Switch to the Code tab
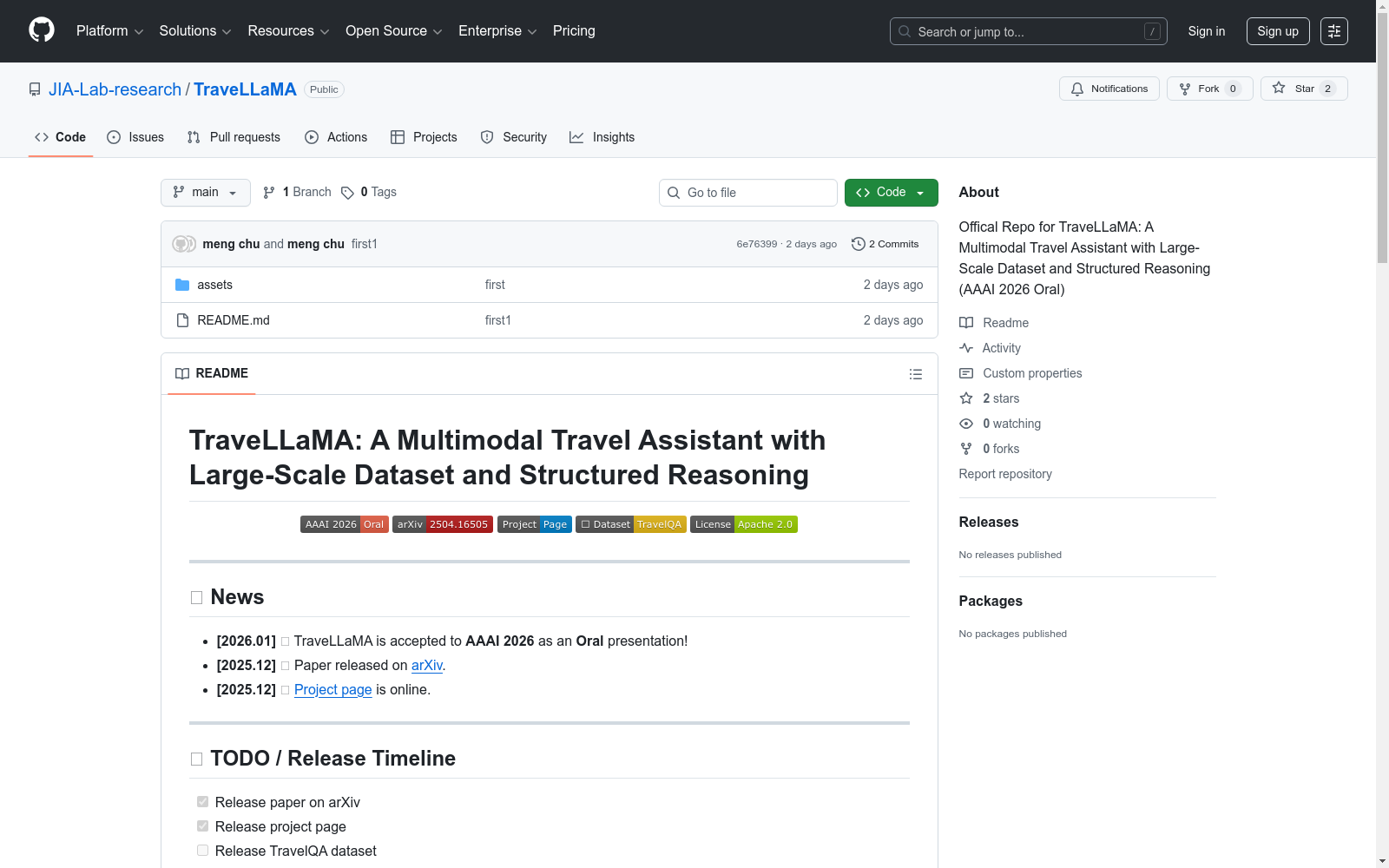 coord(61,137)
